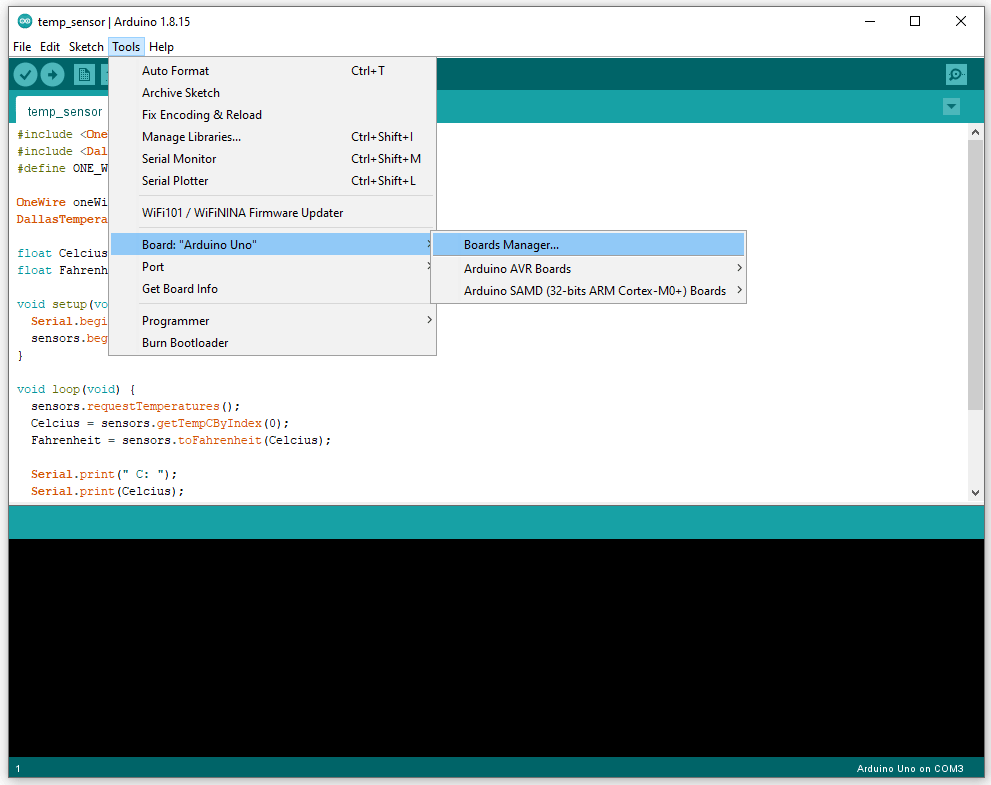Click Archive Sketch menu entry

[x=180, y=93]
